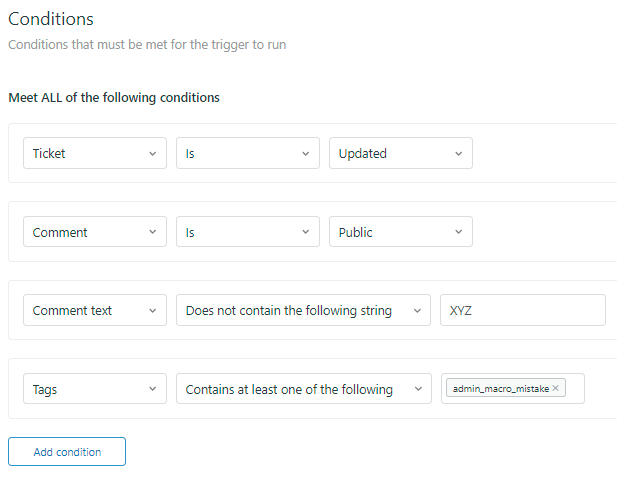The width and height of the screenshot is (617, 481).
Task: Click the chevron next to Comment field
Action: [152, 232]
